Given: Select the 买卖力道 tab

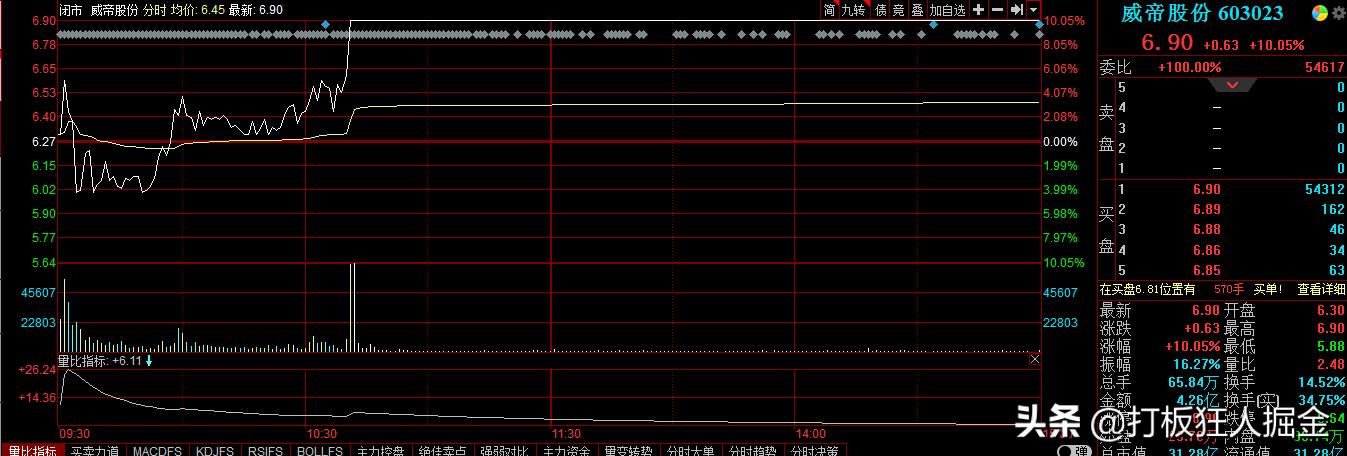Looking at the screenshot, I should coord(94,451).
